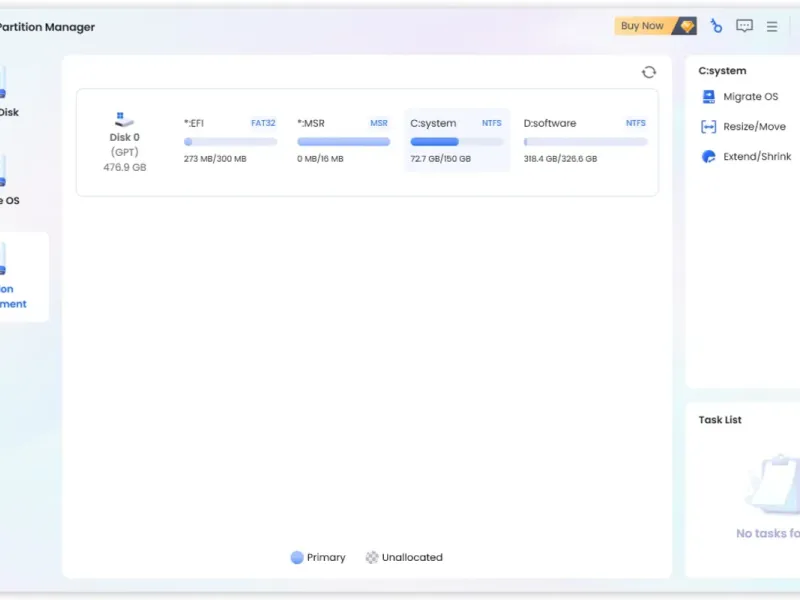Click the Extend/Shrink icon
This screenshot has width=800, height=600.
click(709, 157)
